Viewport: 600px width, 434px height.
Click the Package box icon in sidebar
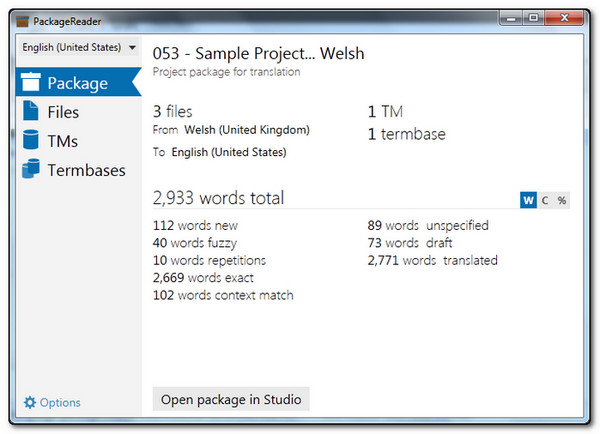31,82
